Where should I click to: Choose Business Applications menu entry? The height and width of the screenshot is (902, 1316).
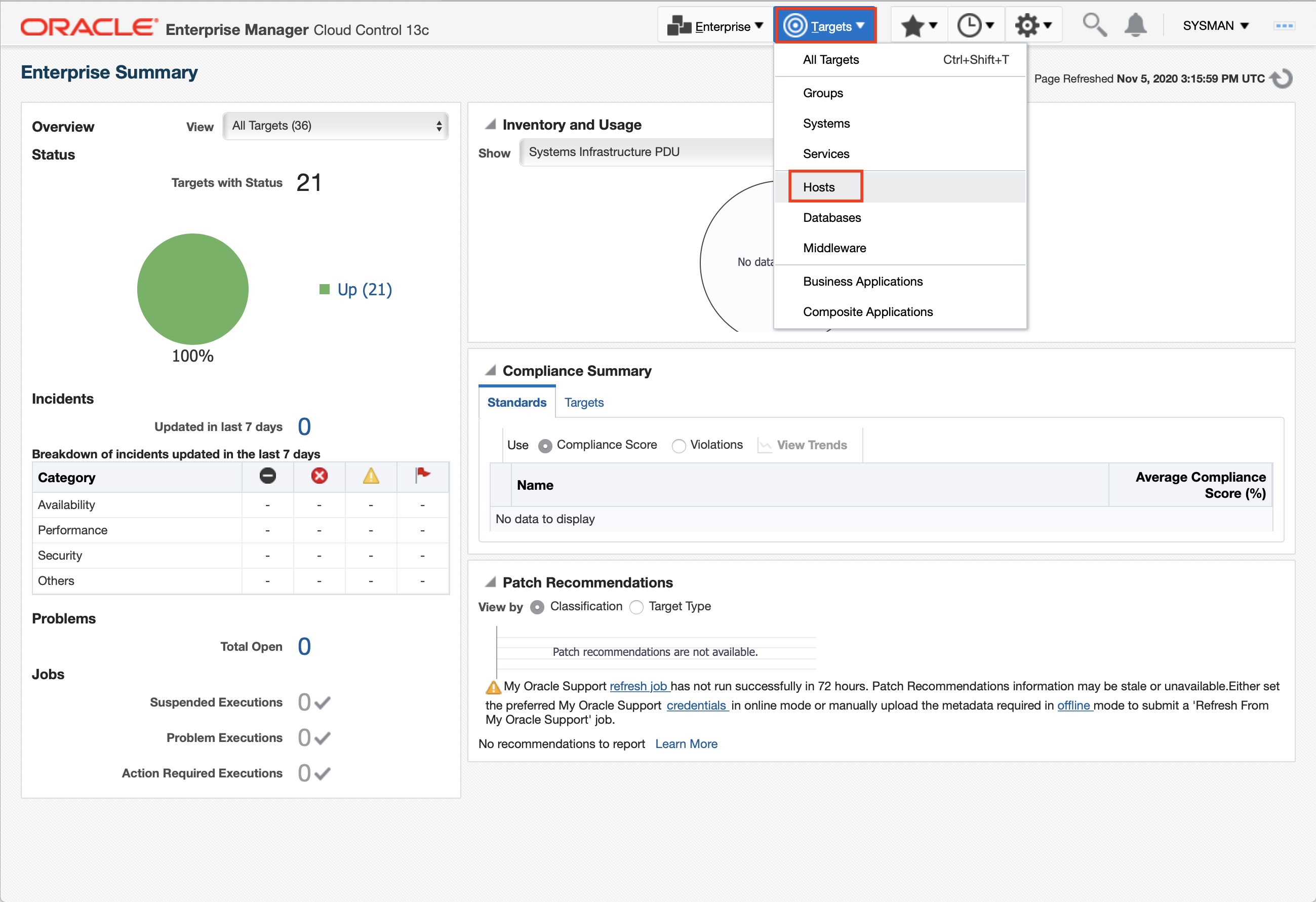[900, 282]
